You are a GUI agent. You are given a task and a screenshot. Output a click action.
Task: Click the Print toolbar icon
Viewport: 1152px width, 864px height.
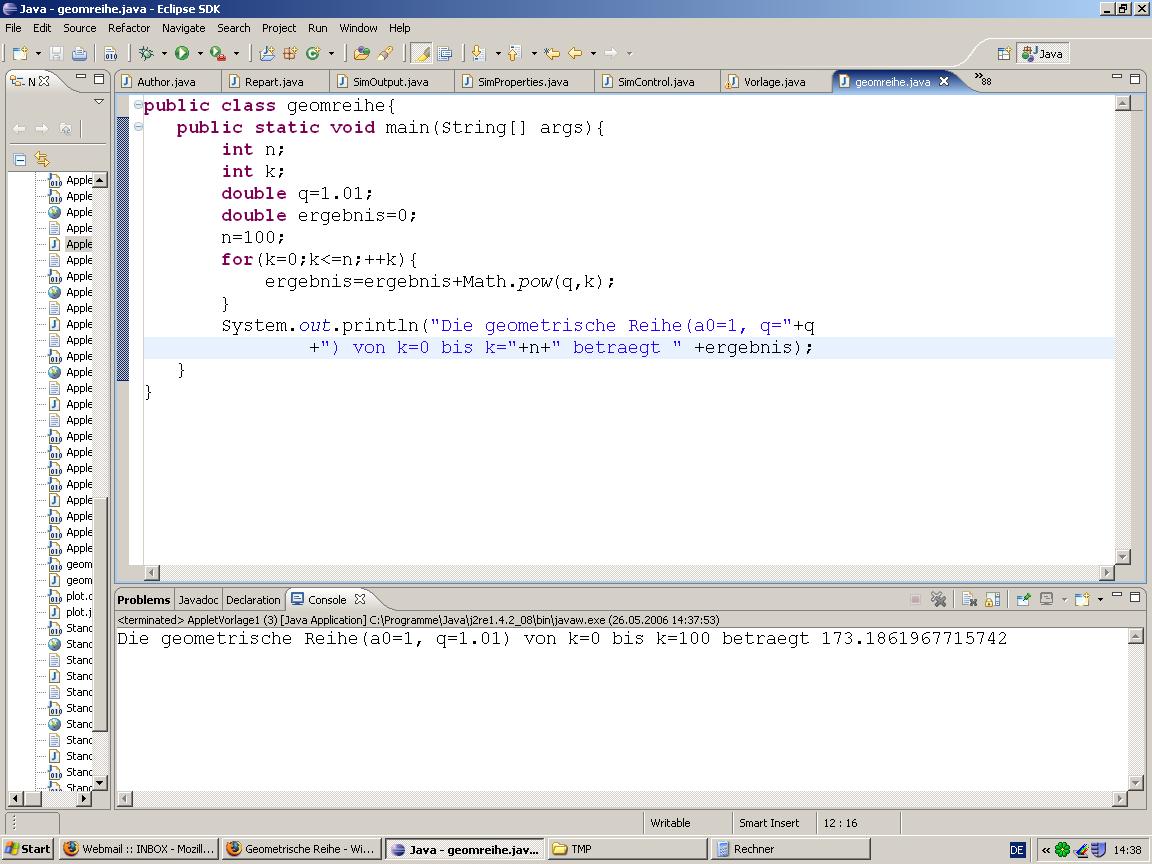79,53
